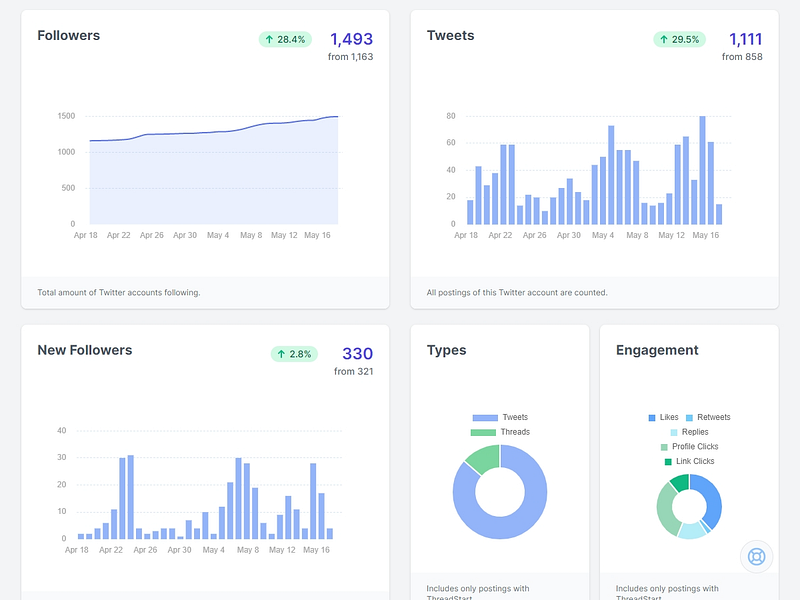This screenshot has width=800, height=600.
Task: Click 'May 16' label on Tweets chart
Action: tap(706, 235)
